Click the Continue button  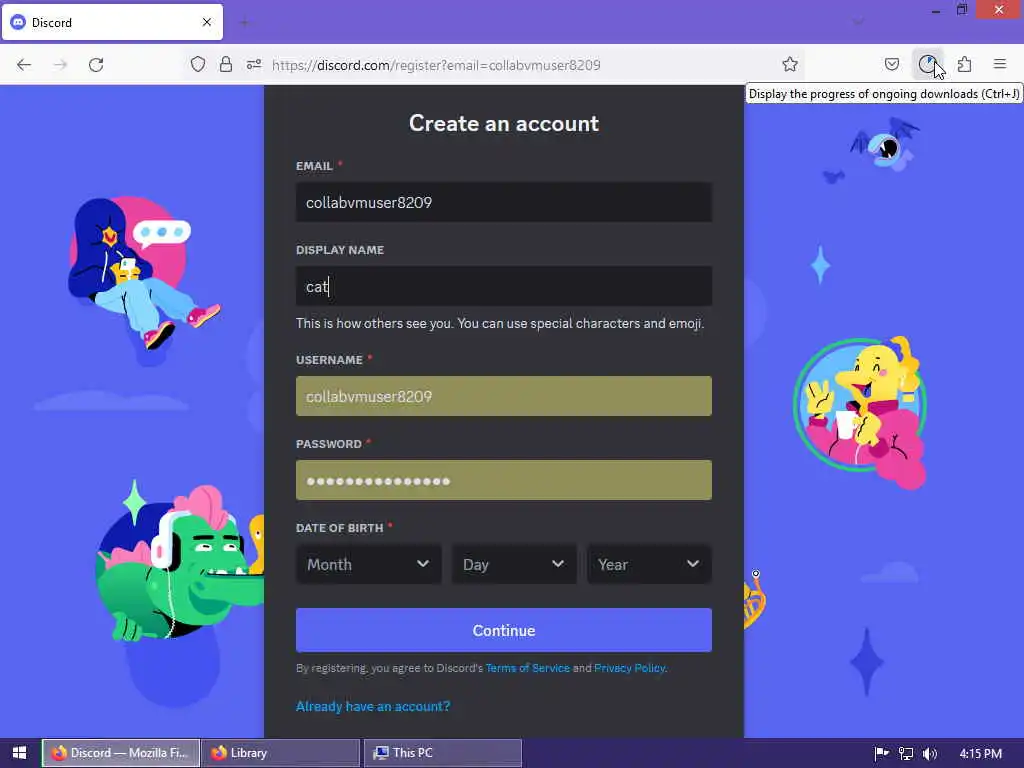point(504,630)
